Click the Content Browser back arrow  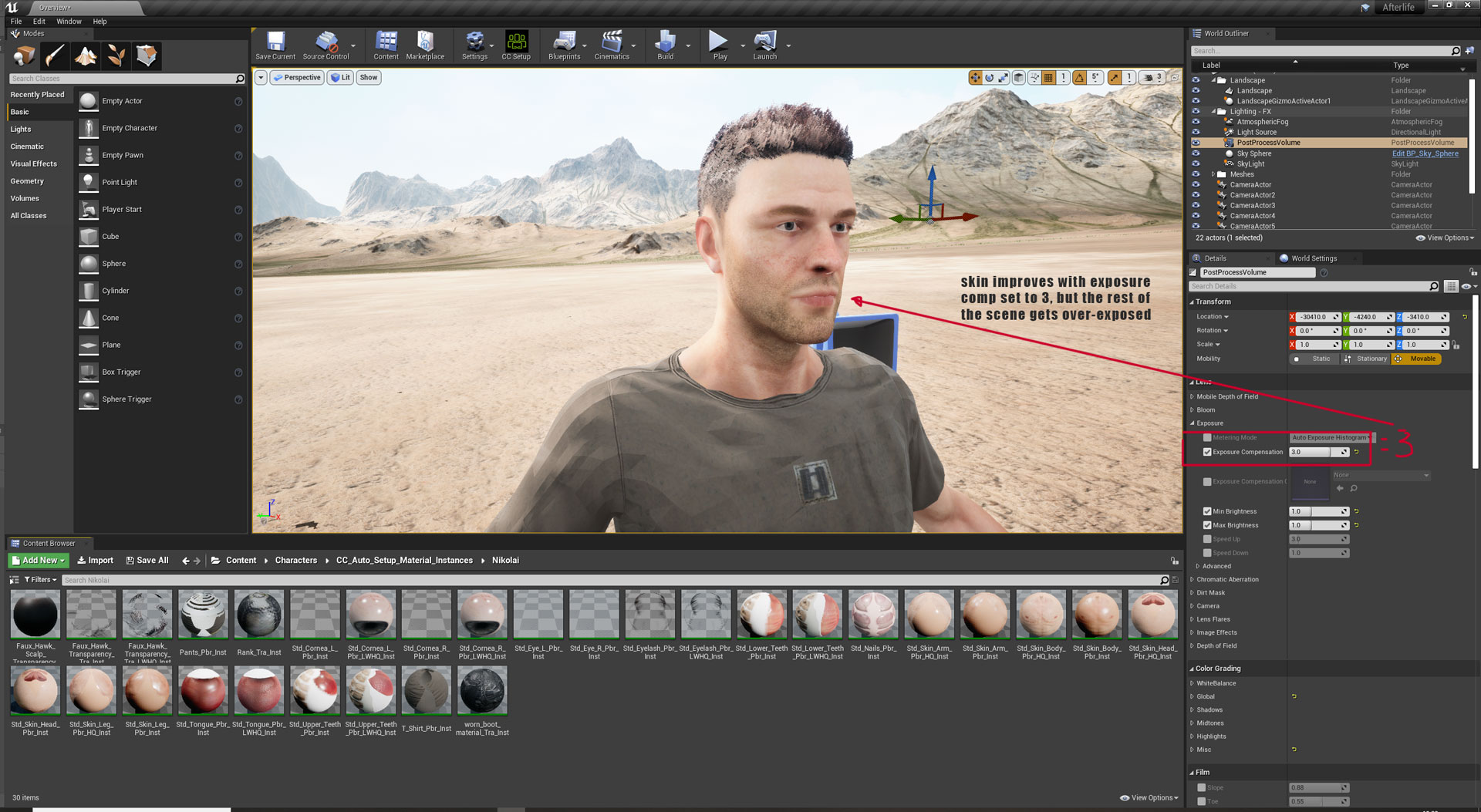point(185,561)
